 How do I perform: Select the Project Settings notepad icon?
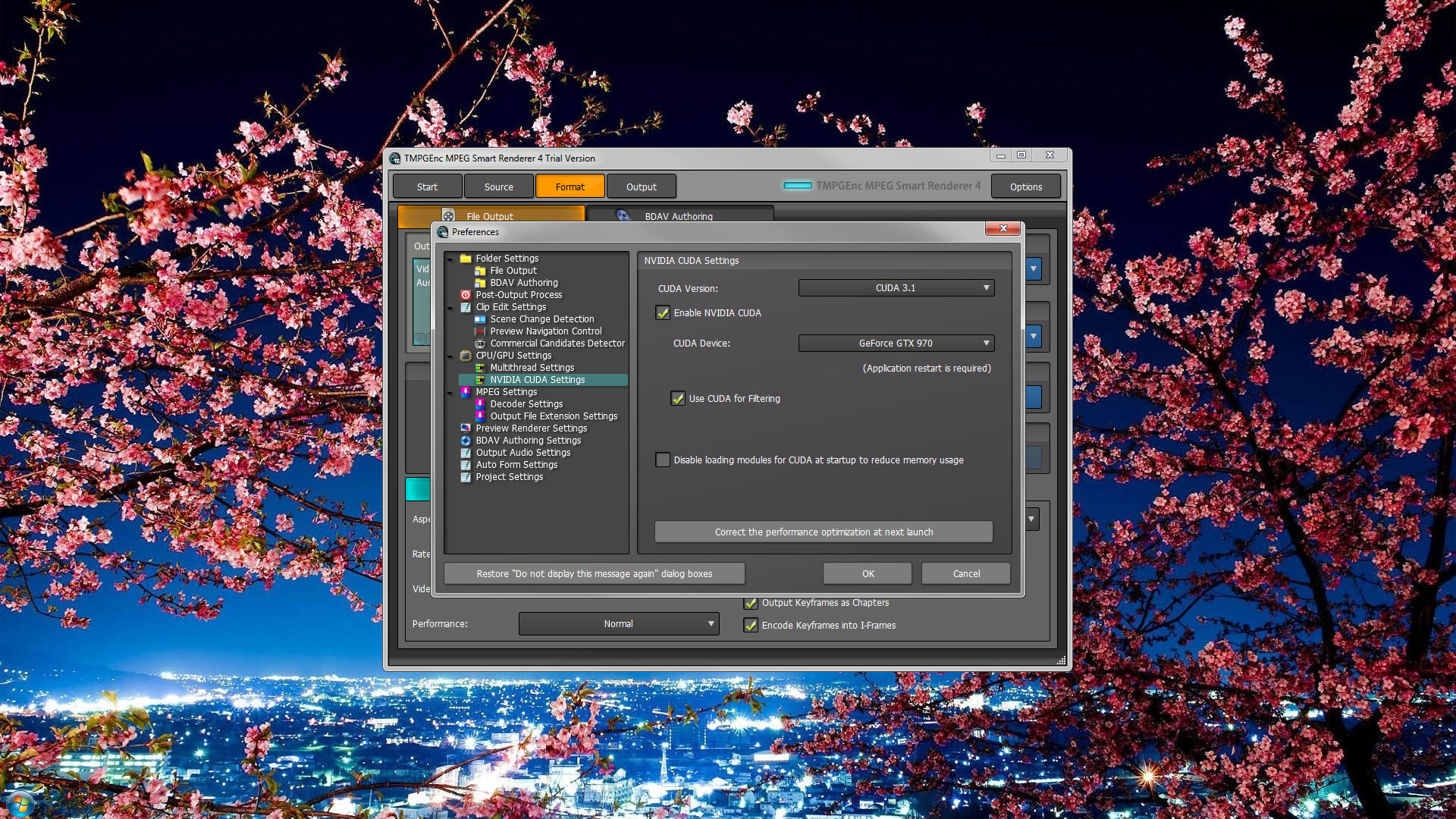pyautogui.click(x=466, y=477)
